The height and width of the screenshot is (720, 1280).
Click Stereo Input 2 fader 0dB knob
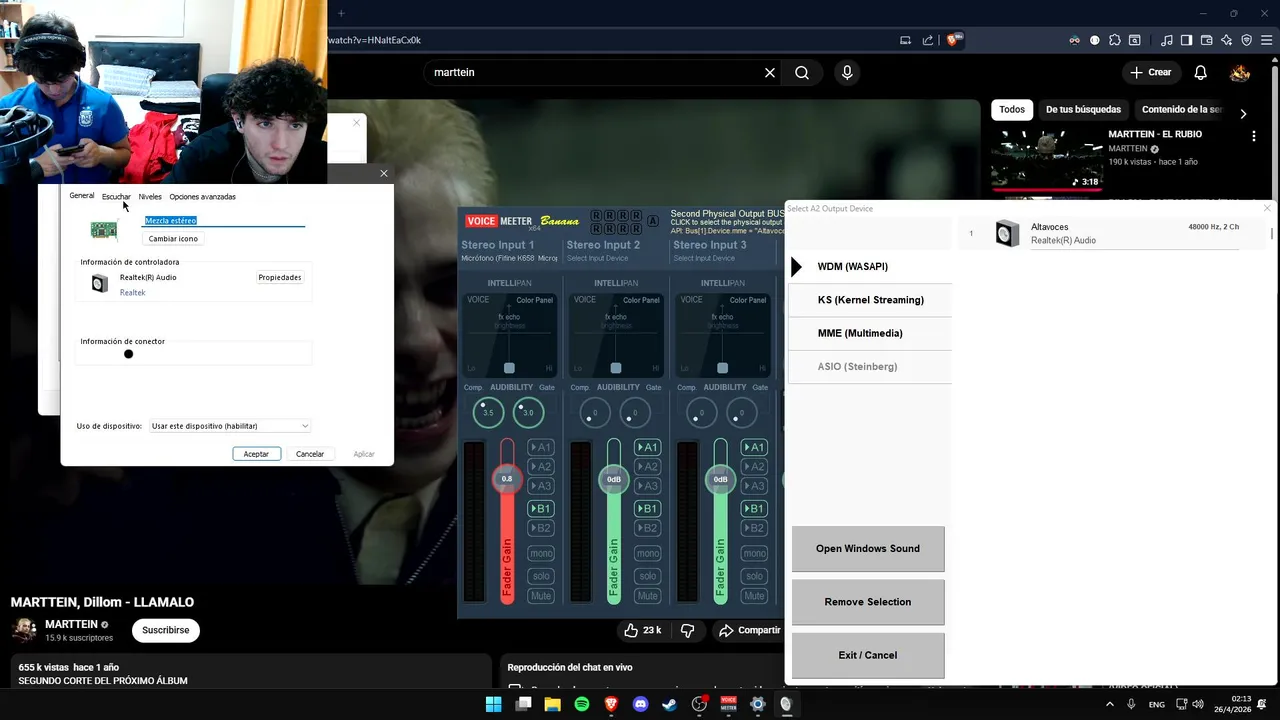(614, 479)
